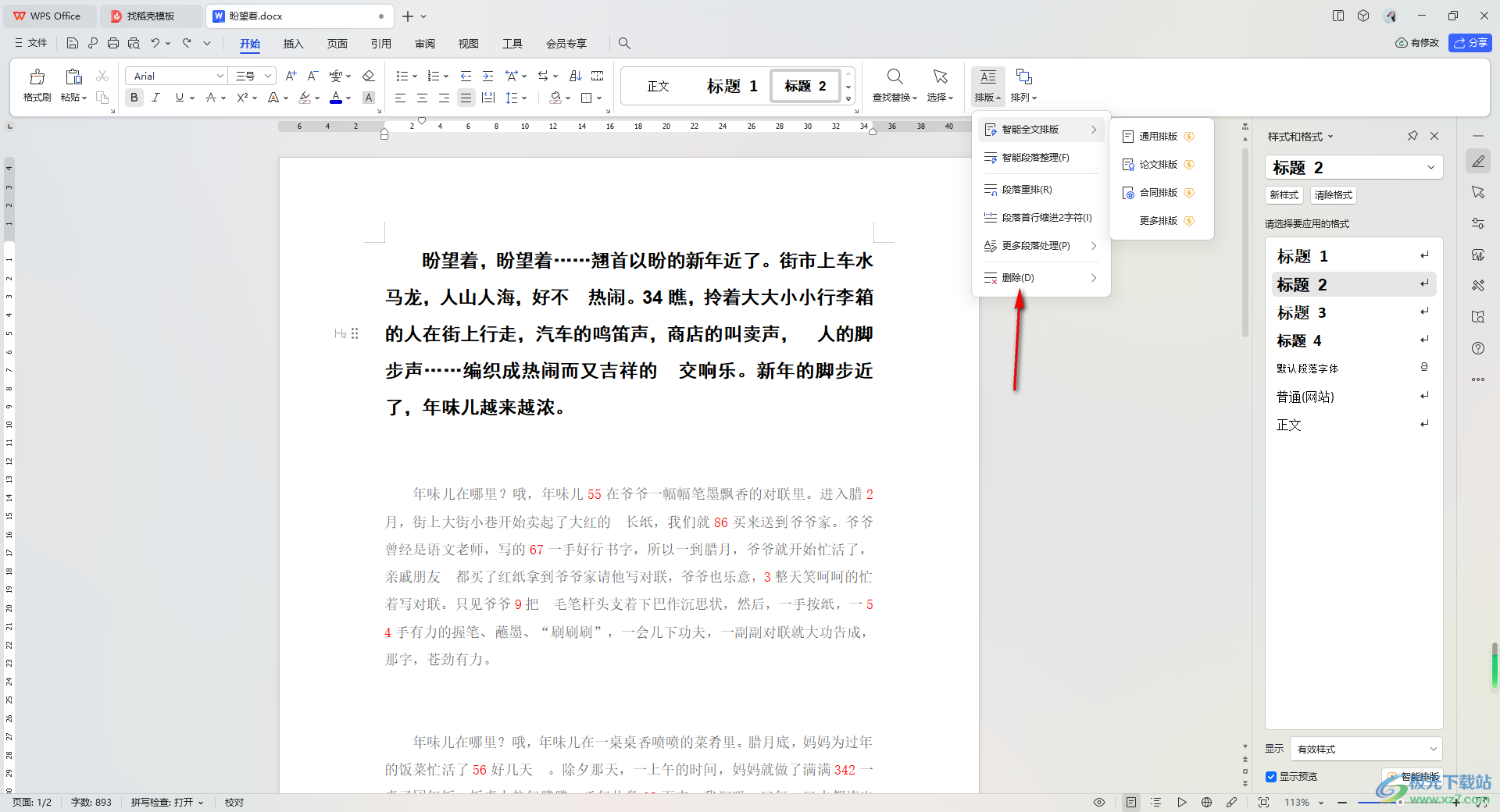
Task: Print the document with printer icon
Action: [113, 43]
